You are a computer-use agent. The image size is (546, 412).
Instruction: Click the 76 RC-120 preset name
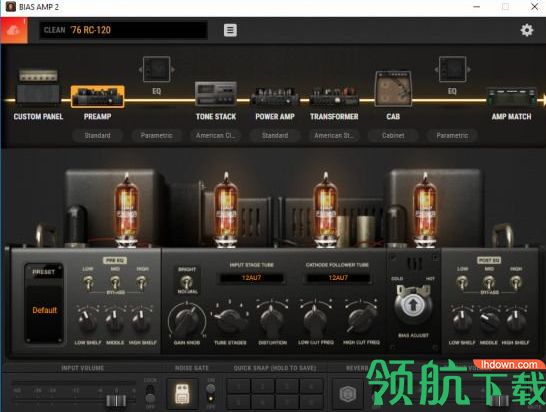(91, 30)
